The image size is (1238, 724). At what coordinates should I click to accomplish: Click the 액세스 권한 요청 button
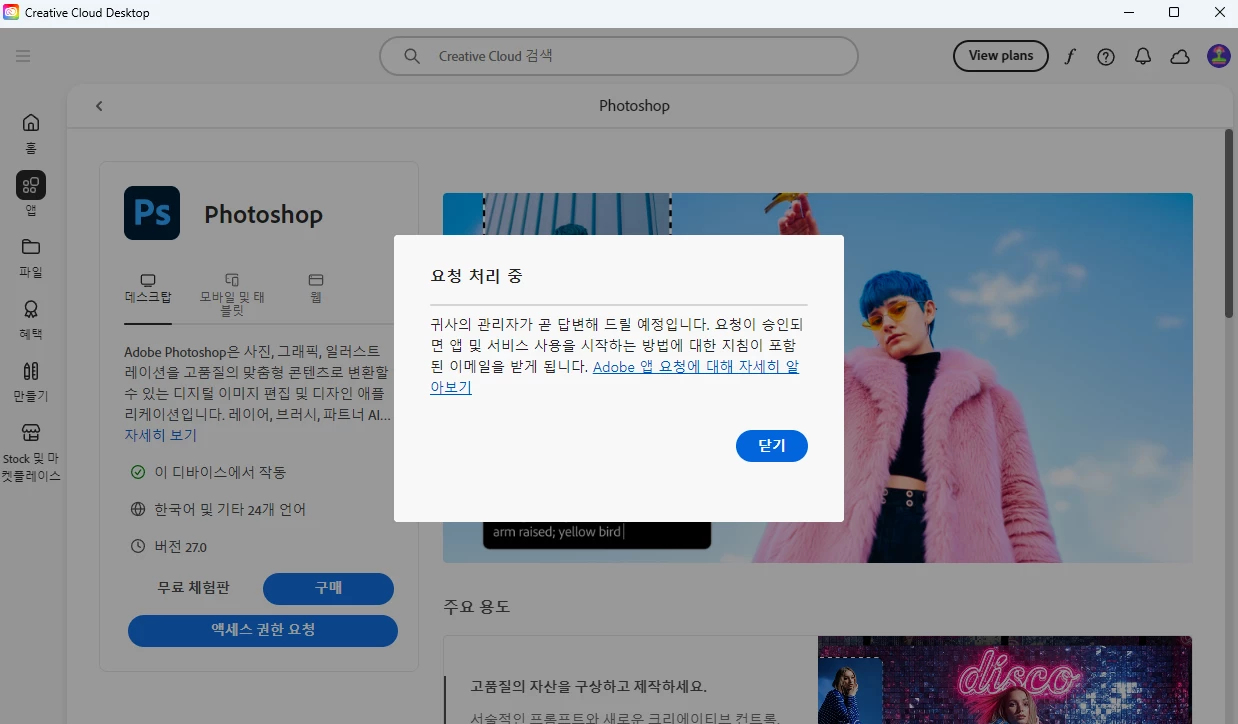click(x=263, y=630)
